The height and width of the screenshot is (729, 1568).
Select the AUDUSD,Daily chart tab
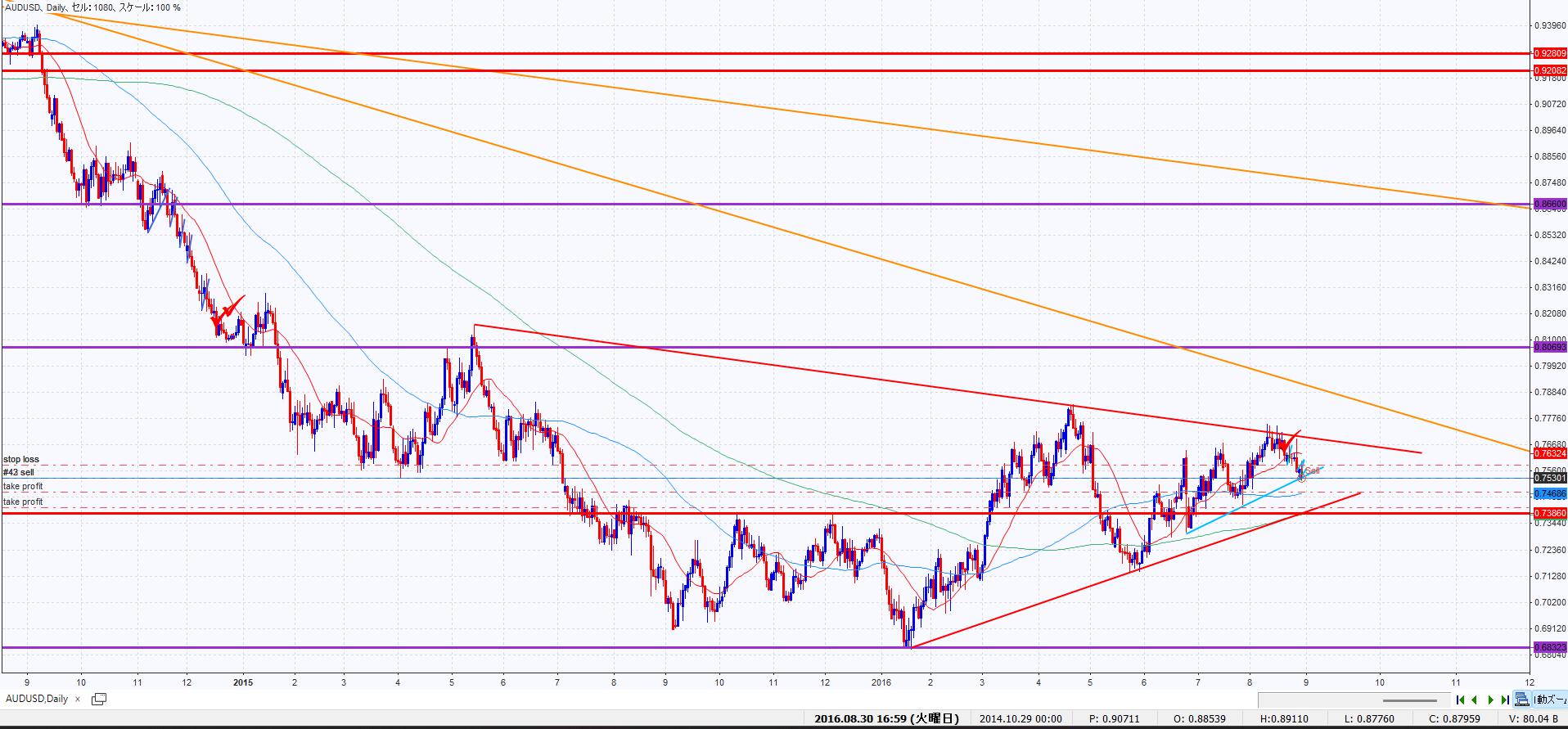coord(37,699)
